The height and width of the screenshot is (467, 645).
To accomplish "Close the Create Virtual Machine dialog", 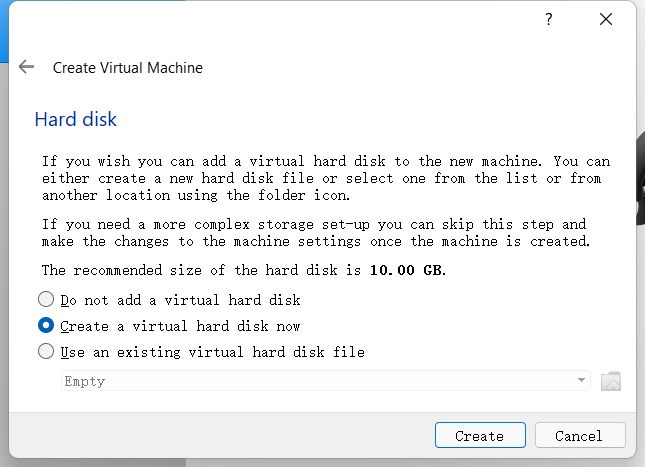I will pos(605,20).
